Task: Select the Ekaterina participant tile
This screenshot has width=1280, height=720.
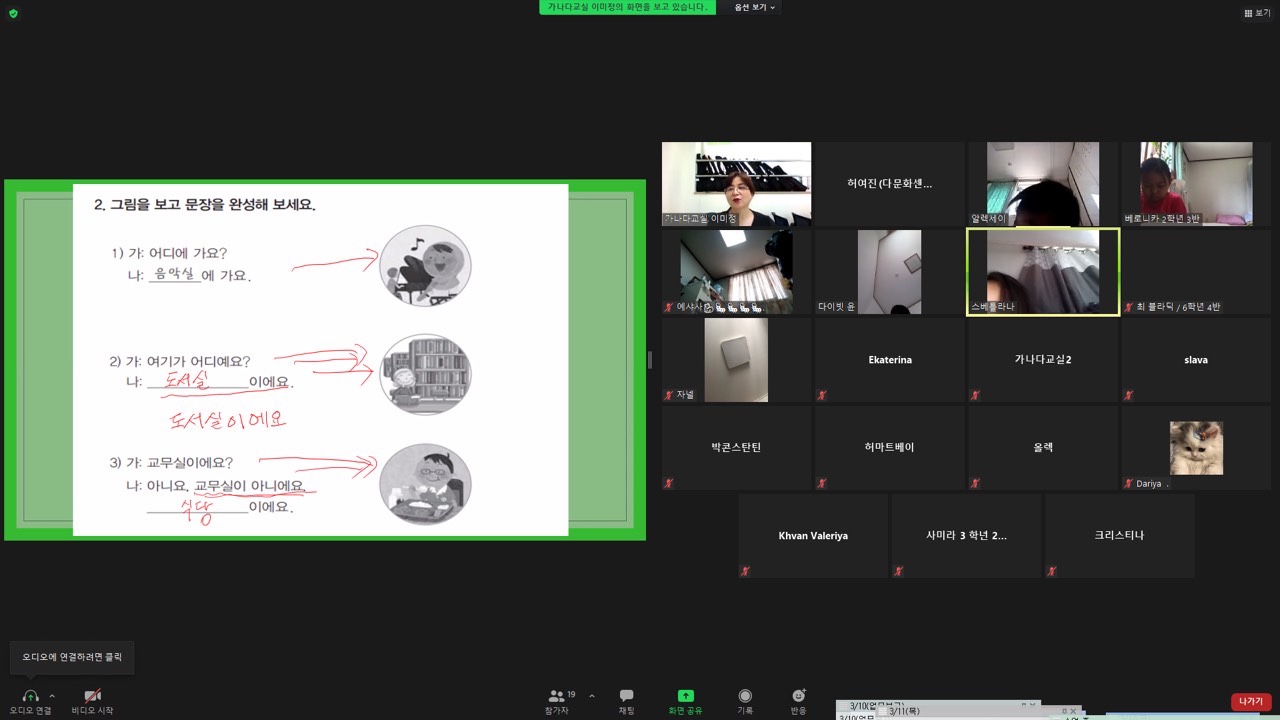Action: [x=889, y=360]
